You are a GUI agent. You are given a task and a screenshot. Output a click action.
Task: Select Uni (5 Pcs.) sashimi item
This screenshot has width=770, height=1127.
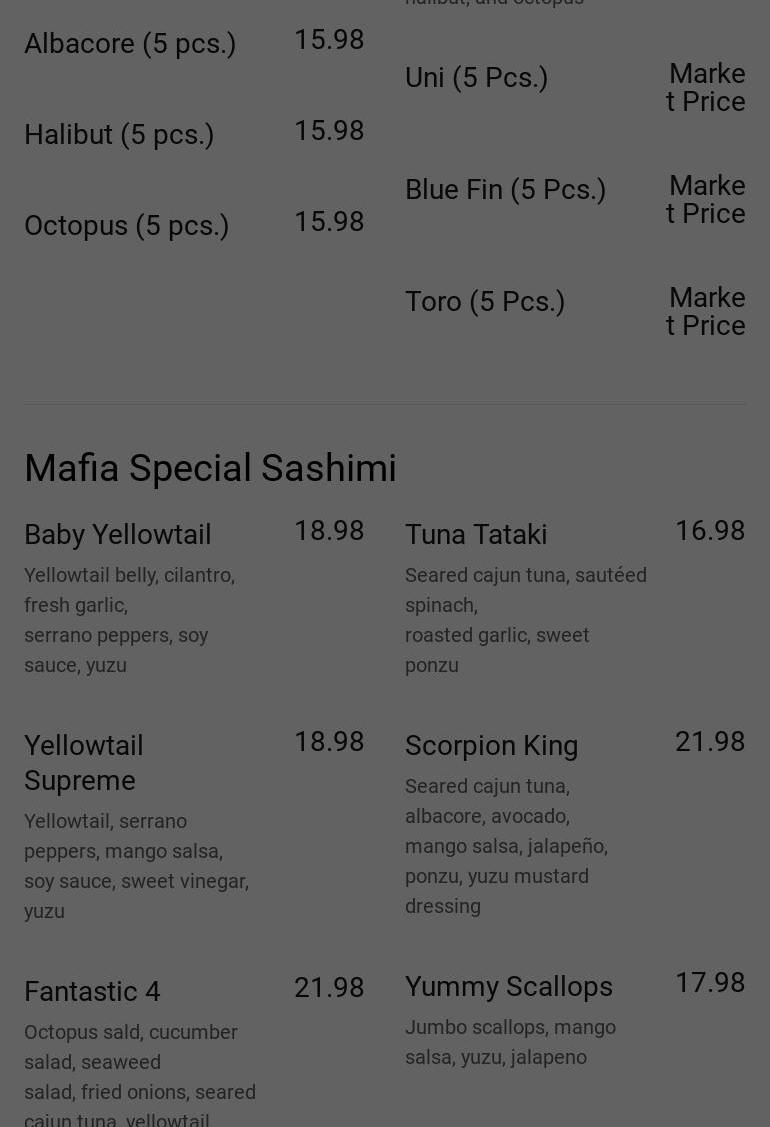[x=476, y=78]
